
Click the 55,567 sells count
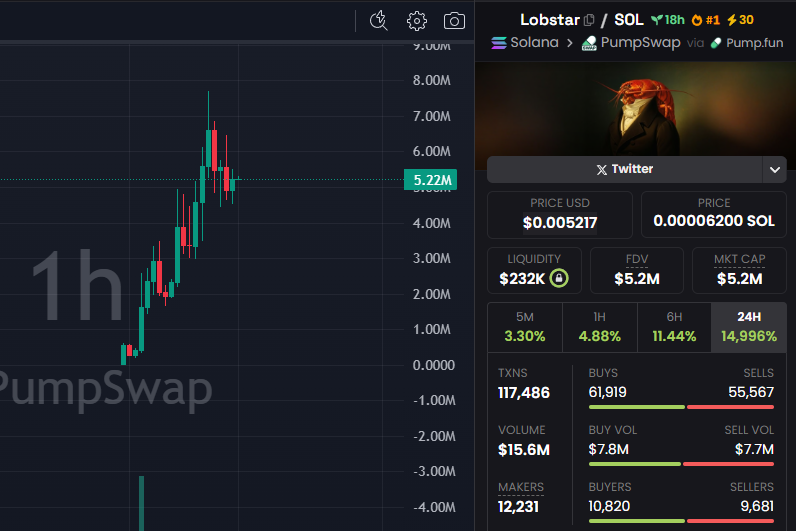[x=751, y=392]
